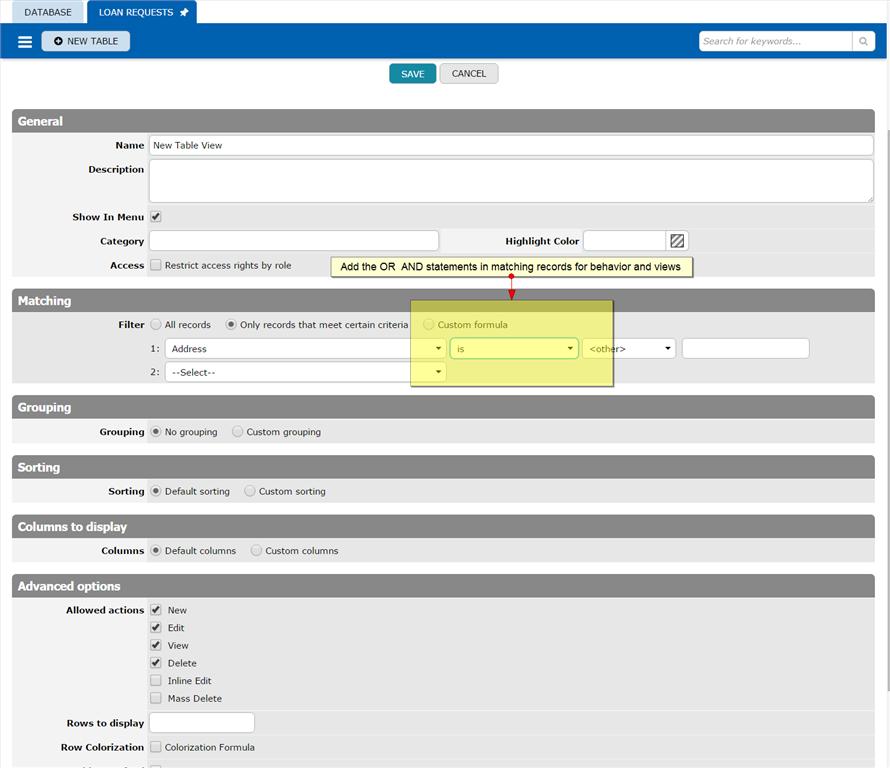
Task: Click the Cancel button
Action: 469,74
